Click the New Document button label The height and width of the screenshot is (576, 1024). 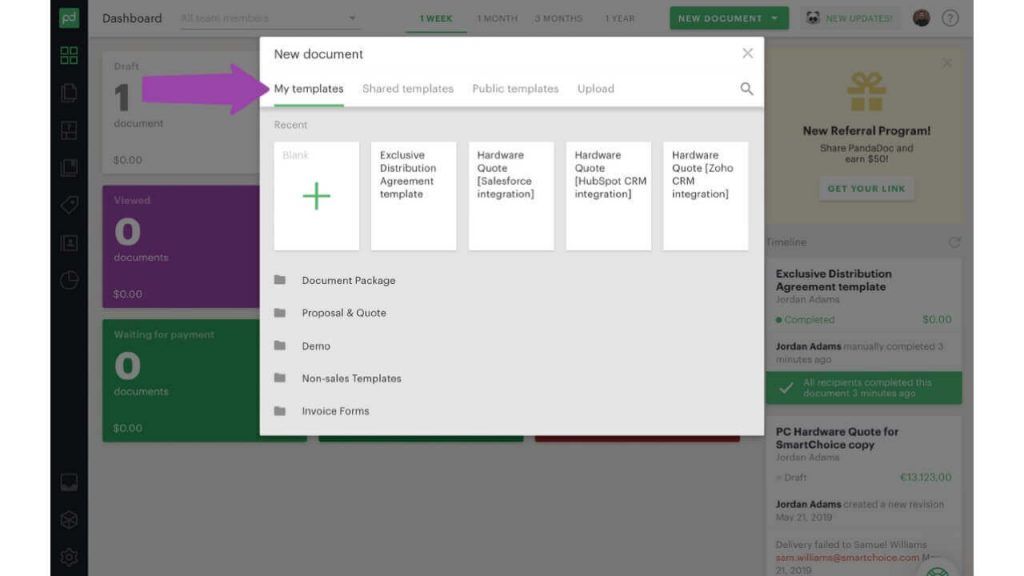pos(720,18)
